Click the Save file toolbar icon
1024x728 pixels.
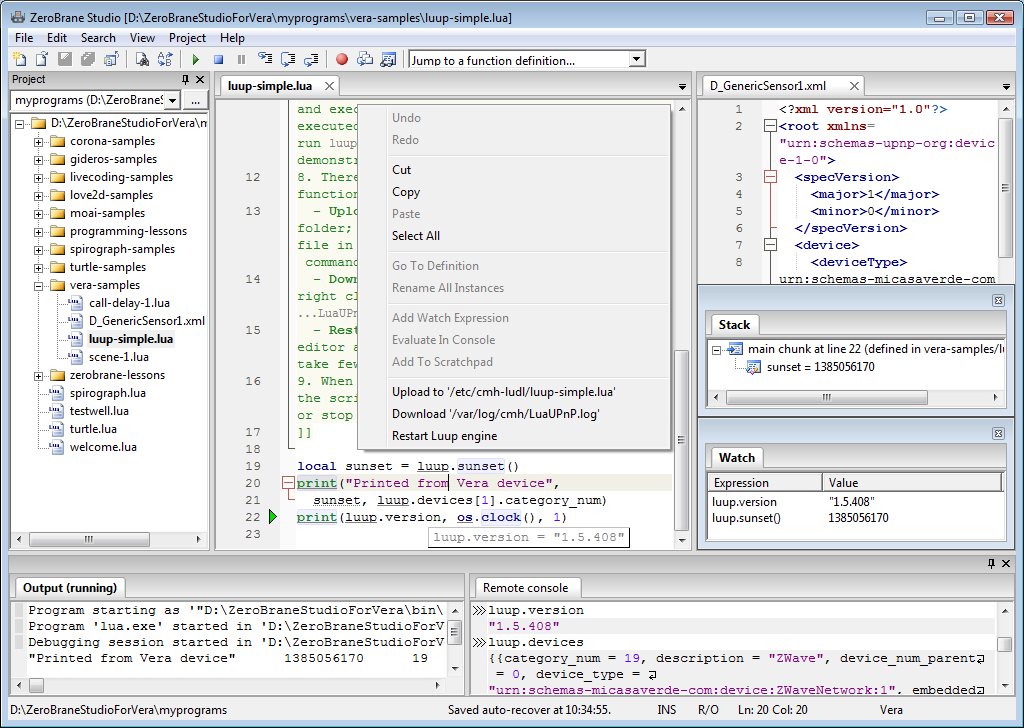(65, 59)
